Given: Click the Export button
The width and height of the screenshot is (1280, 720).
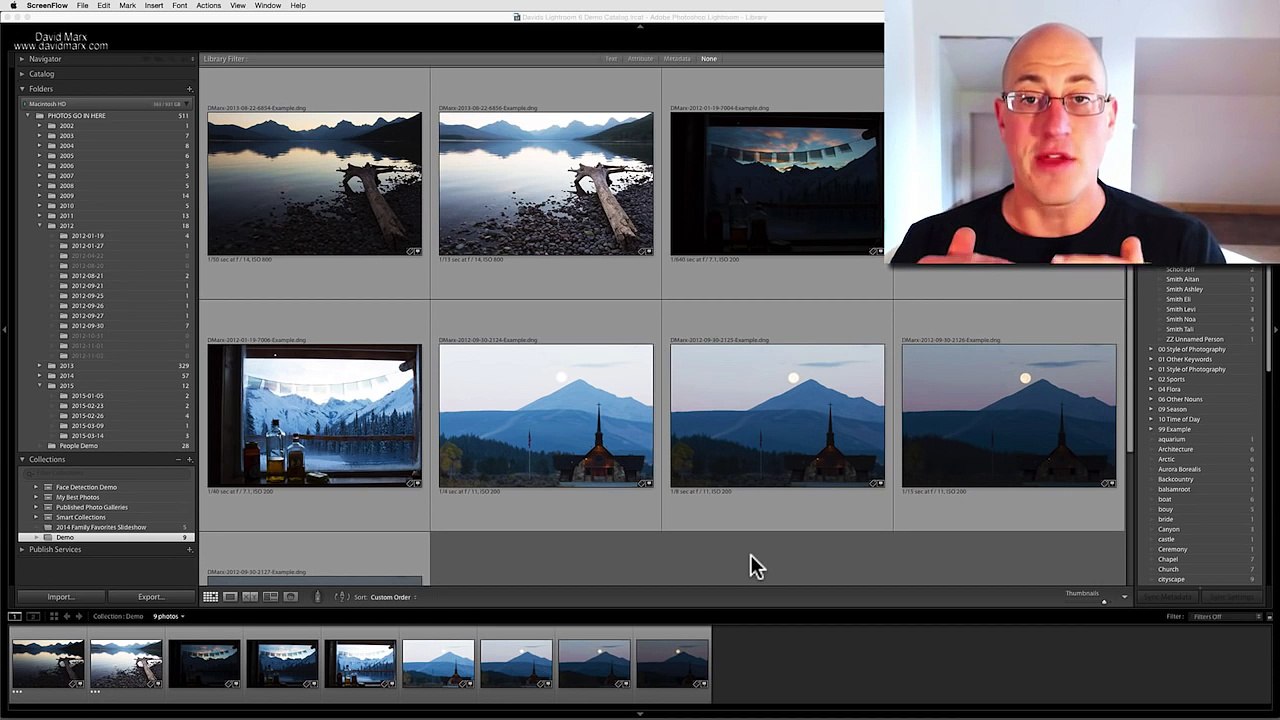Looking at the screenshot, I should [x=151, y=597].
